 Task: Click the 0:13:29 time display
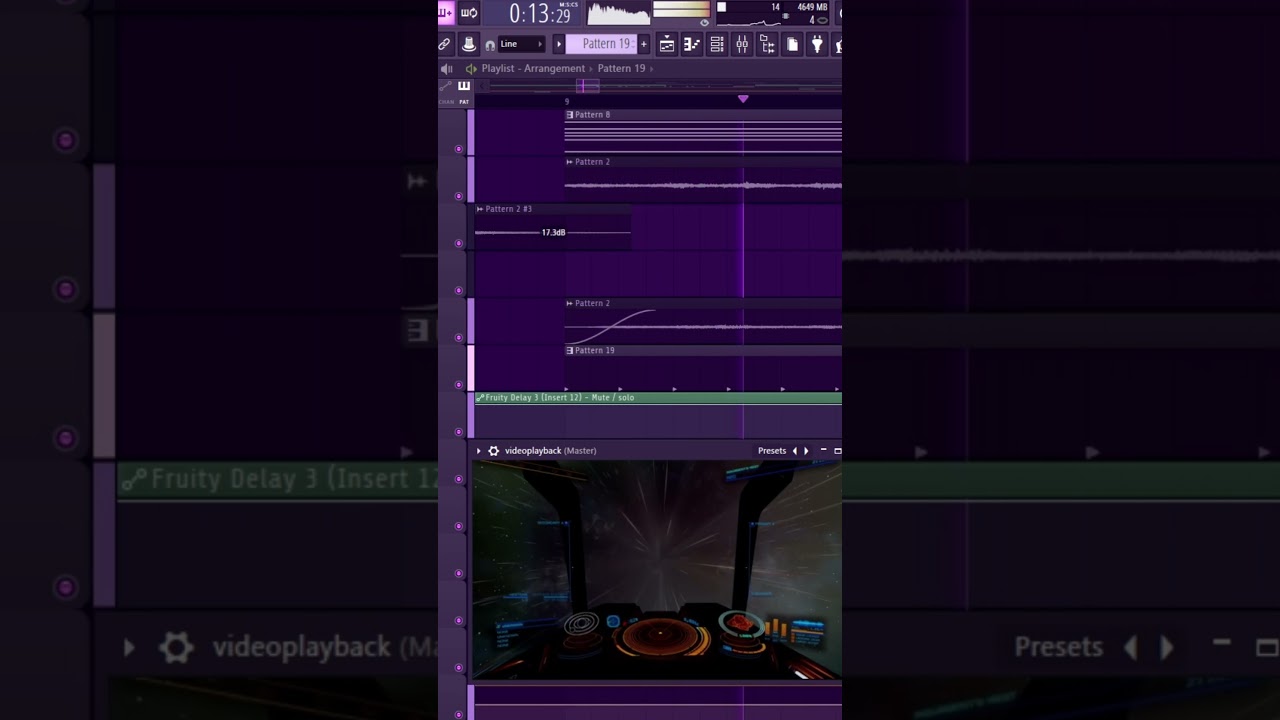click(x=540, y=14)
